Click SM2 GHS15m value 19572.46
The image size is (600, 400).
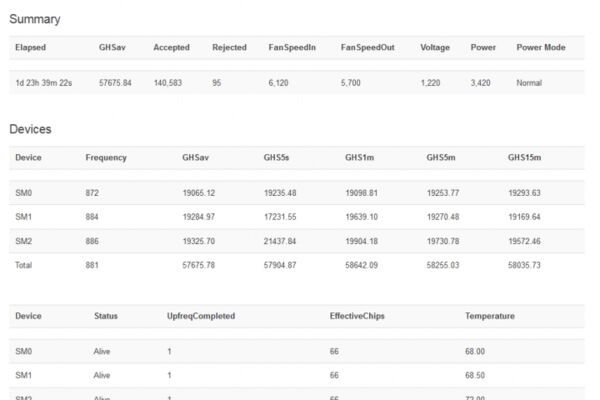525,242
